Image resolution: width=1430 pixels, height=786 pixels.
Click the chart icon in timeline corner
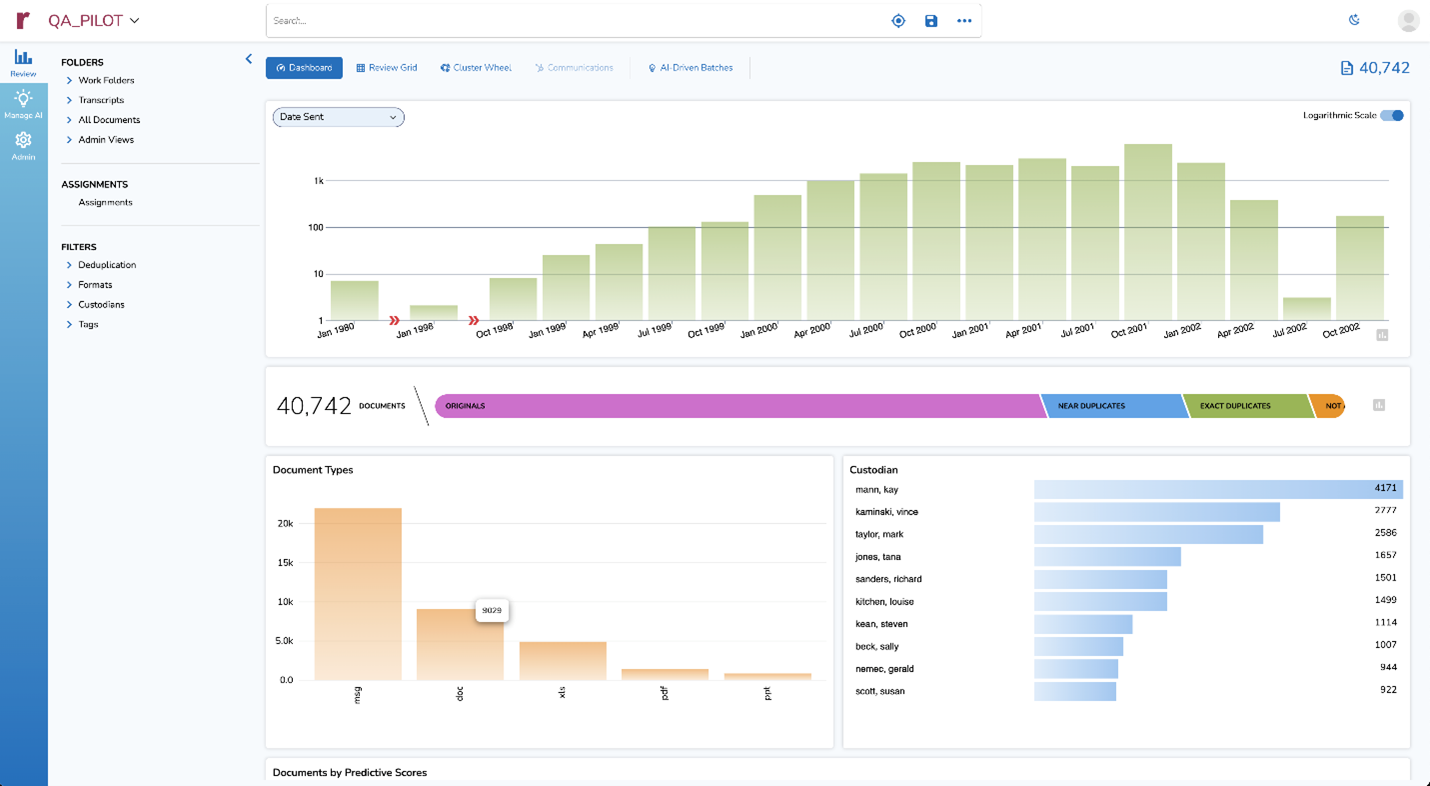1382,335
